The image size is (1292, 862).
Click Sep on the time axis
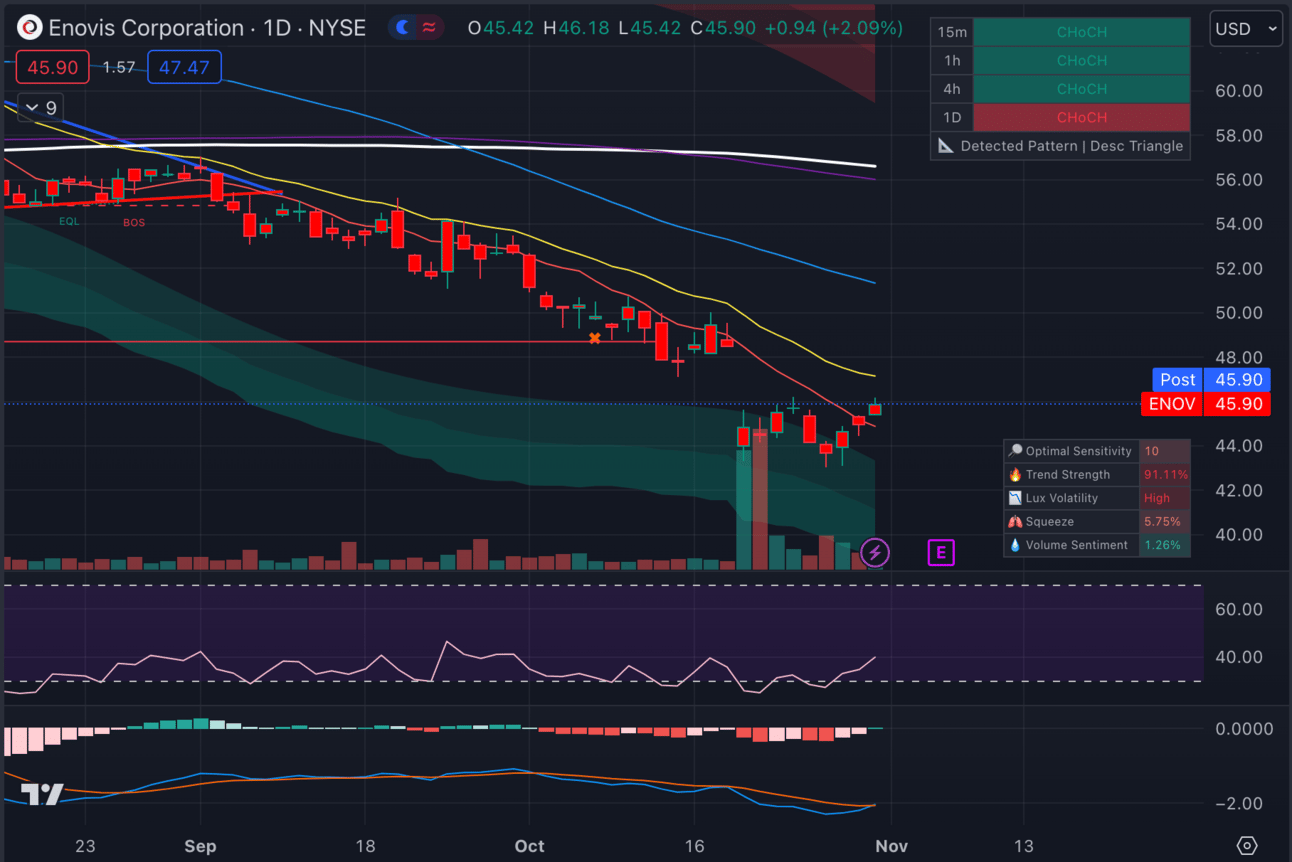[200, 846]
